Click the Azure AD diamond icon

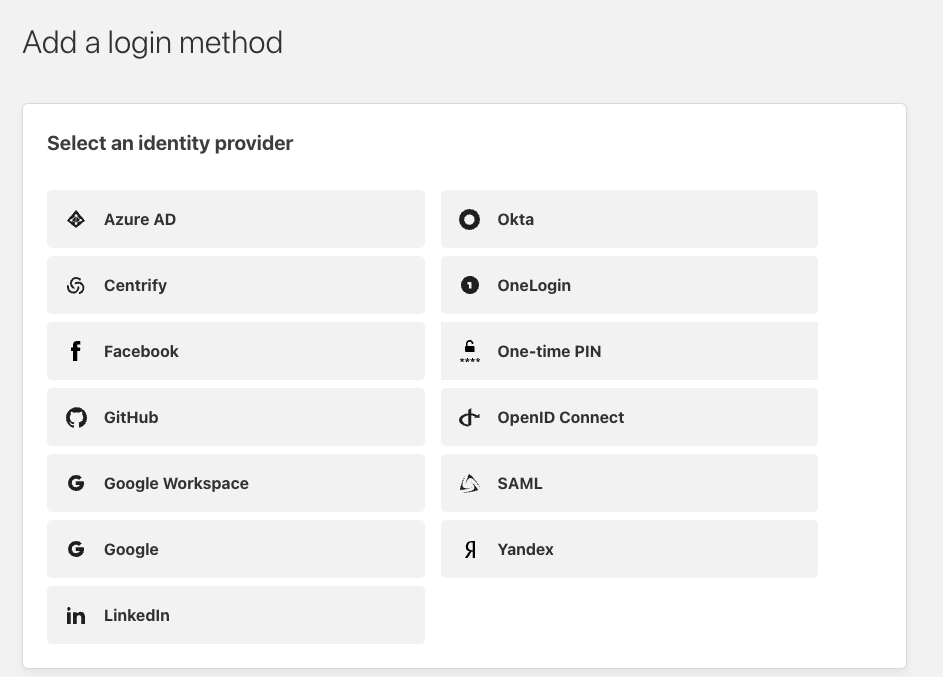click(76, 219)
